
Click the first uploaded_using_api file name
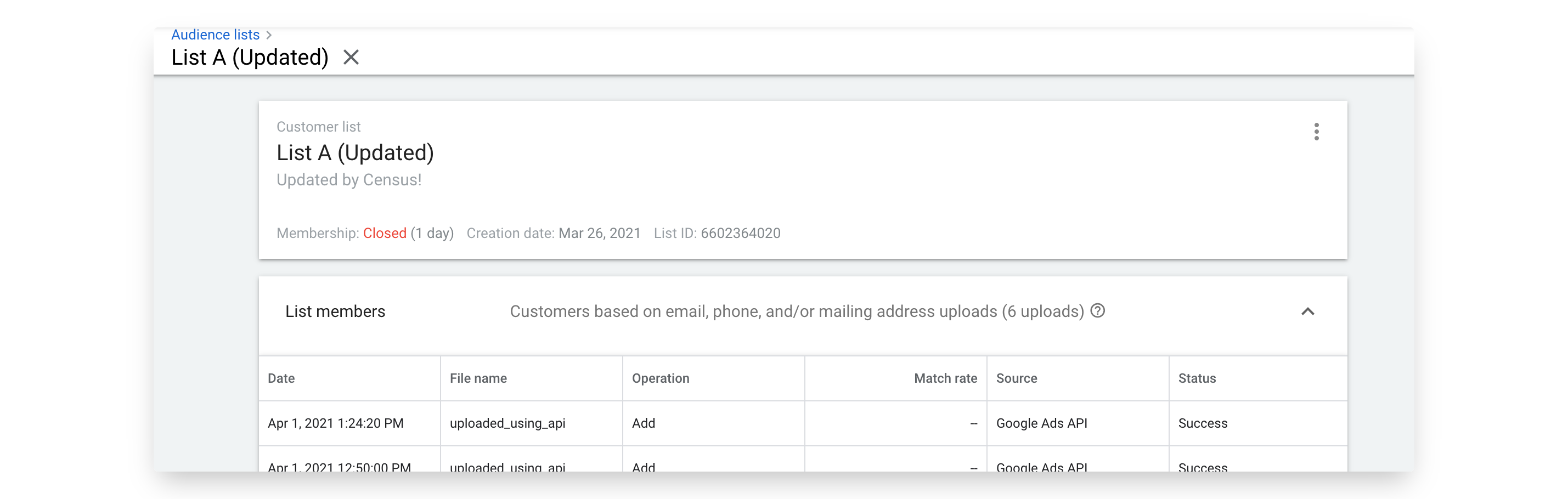(x=507, y=423)
